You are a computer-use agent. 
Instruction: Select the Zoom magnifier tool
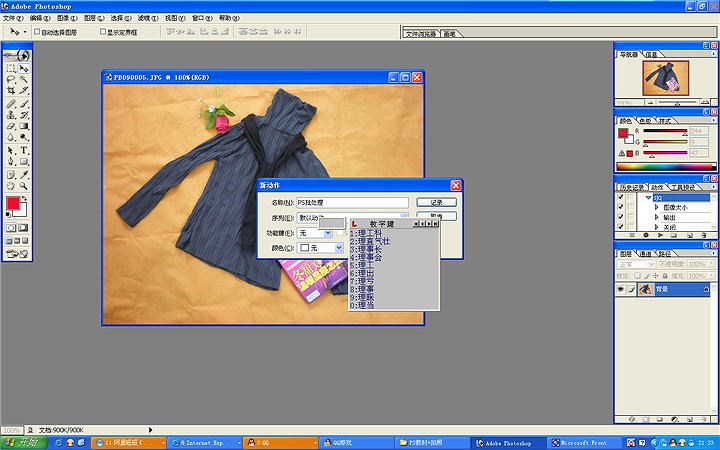point(23,185)
